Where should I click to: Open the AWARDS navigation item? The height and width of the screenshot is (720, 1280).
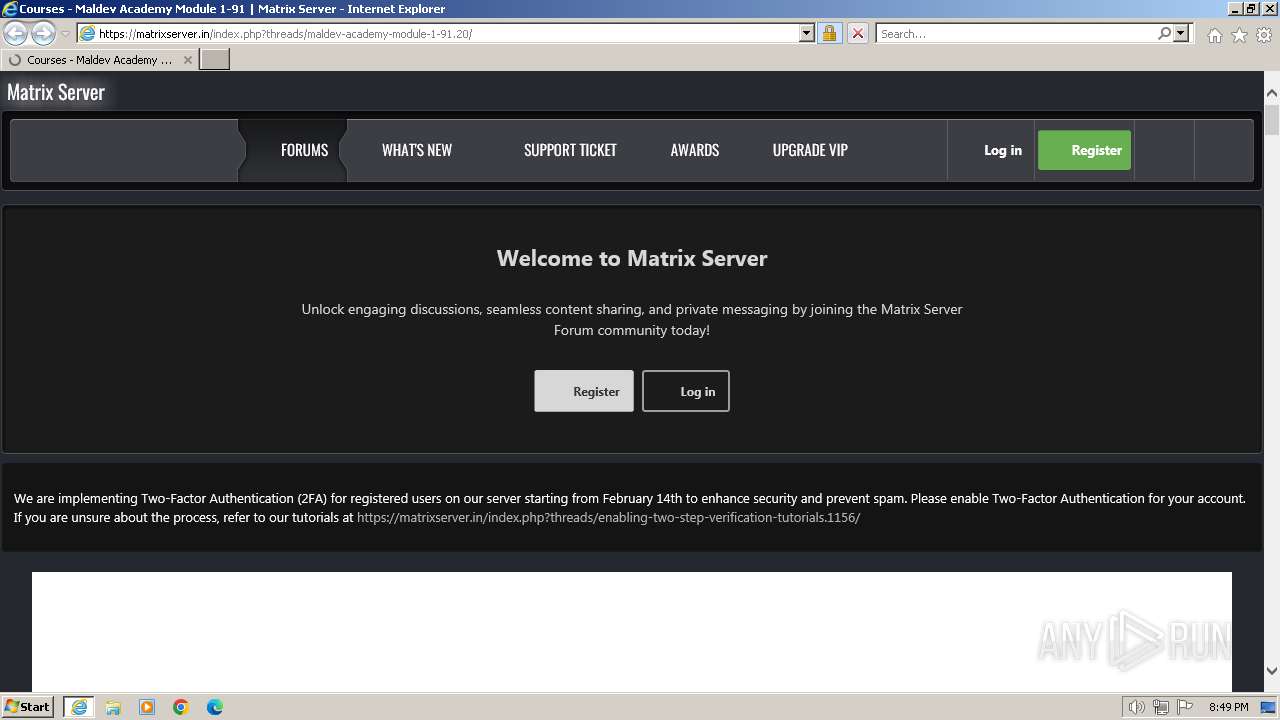coord(695,150)
